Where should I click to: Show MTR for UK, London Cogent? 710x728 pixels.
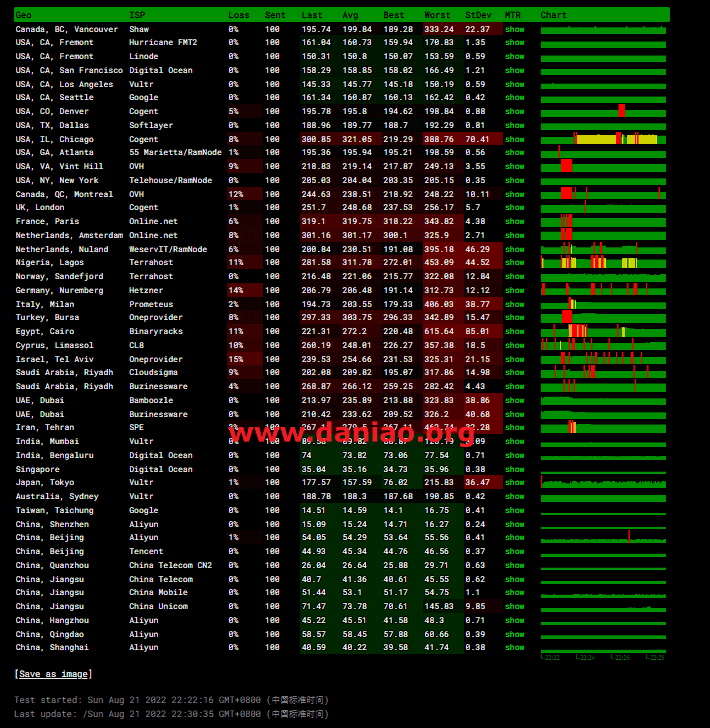[x=515, y=207]
